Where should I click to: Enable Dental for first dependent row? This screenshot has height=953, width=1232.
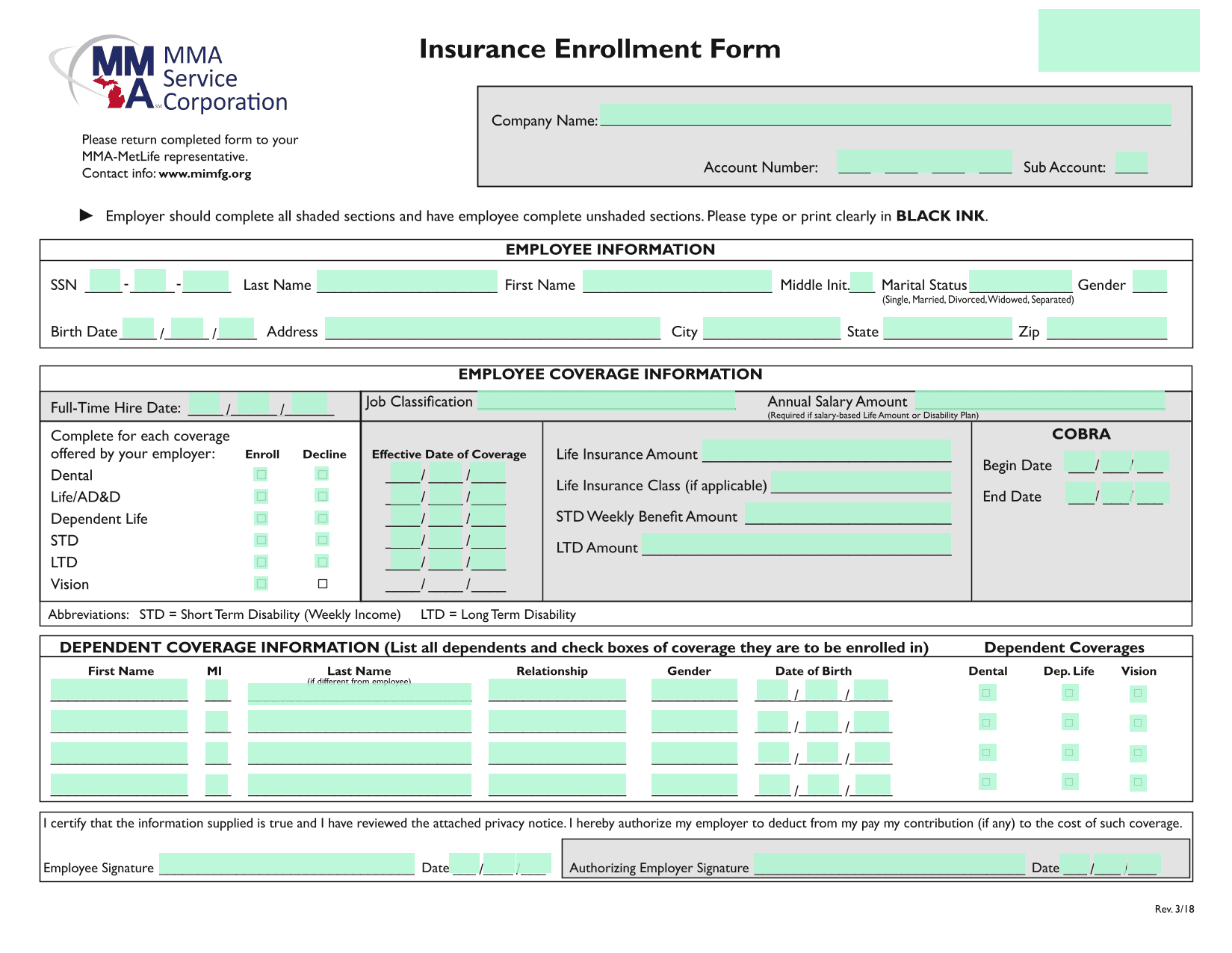tap(986, 693)
